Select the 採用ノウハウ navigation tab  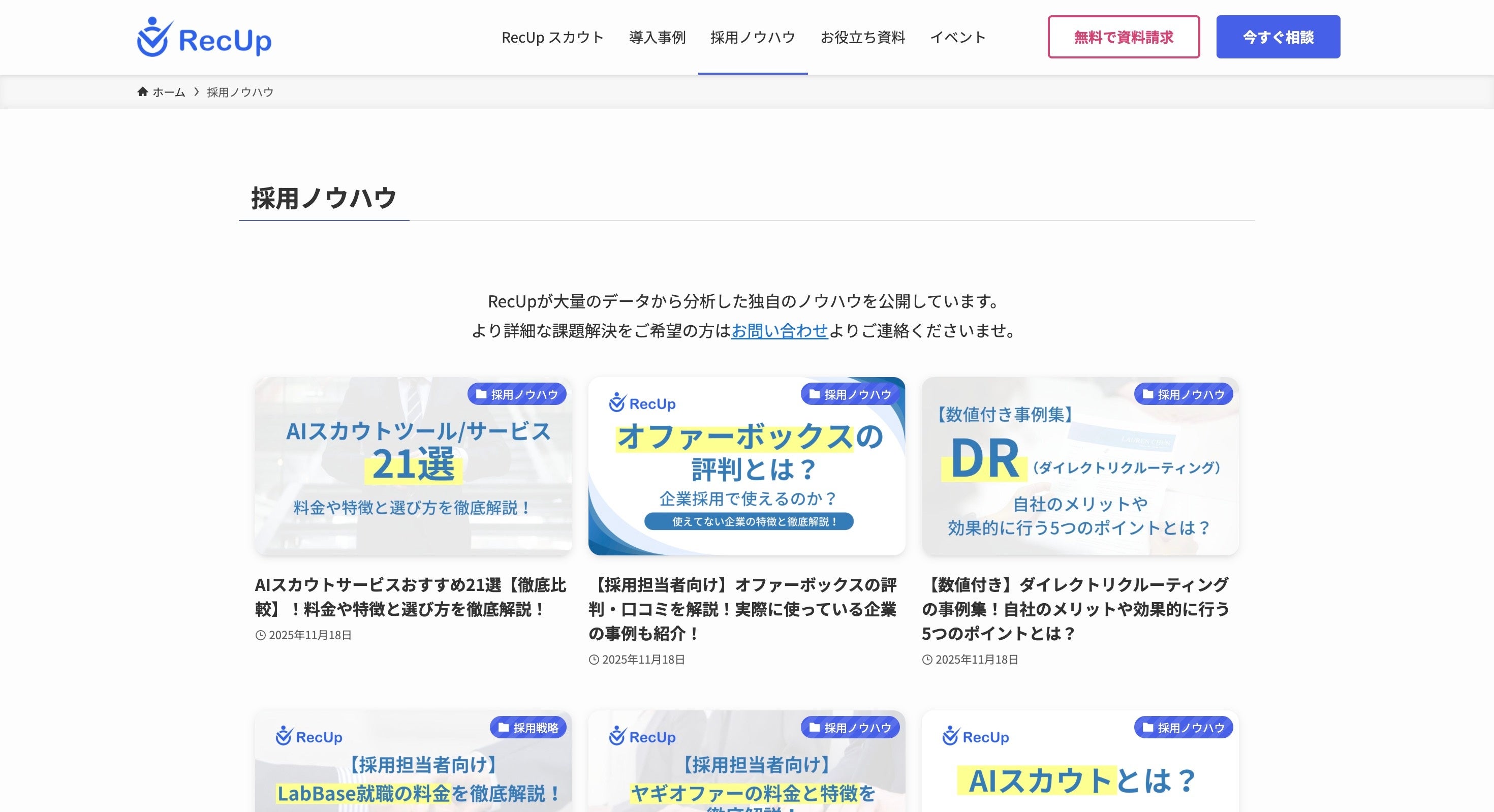point(752,37)
